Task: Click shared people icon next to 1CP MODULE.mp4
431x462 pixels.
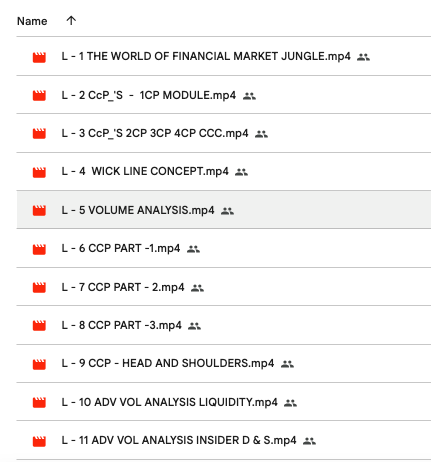Action: coord(249,96)
